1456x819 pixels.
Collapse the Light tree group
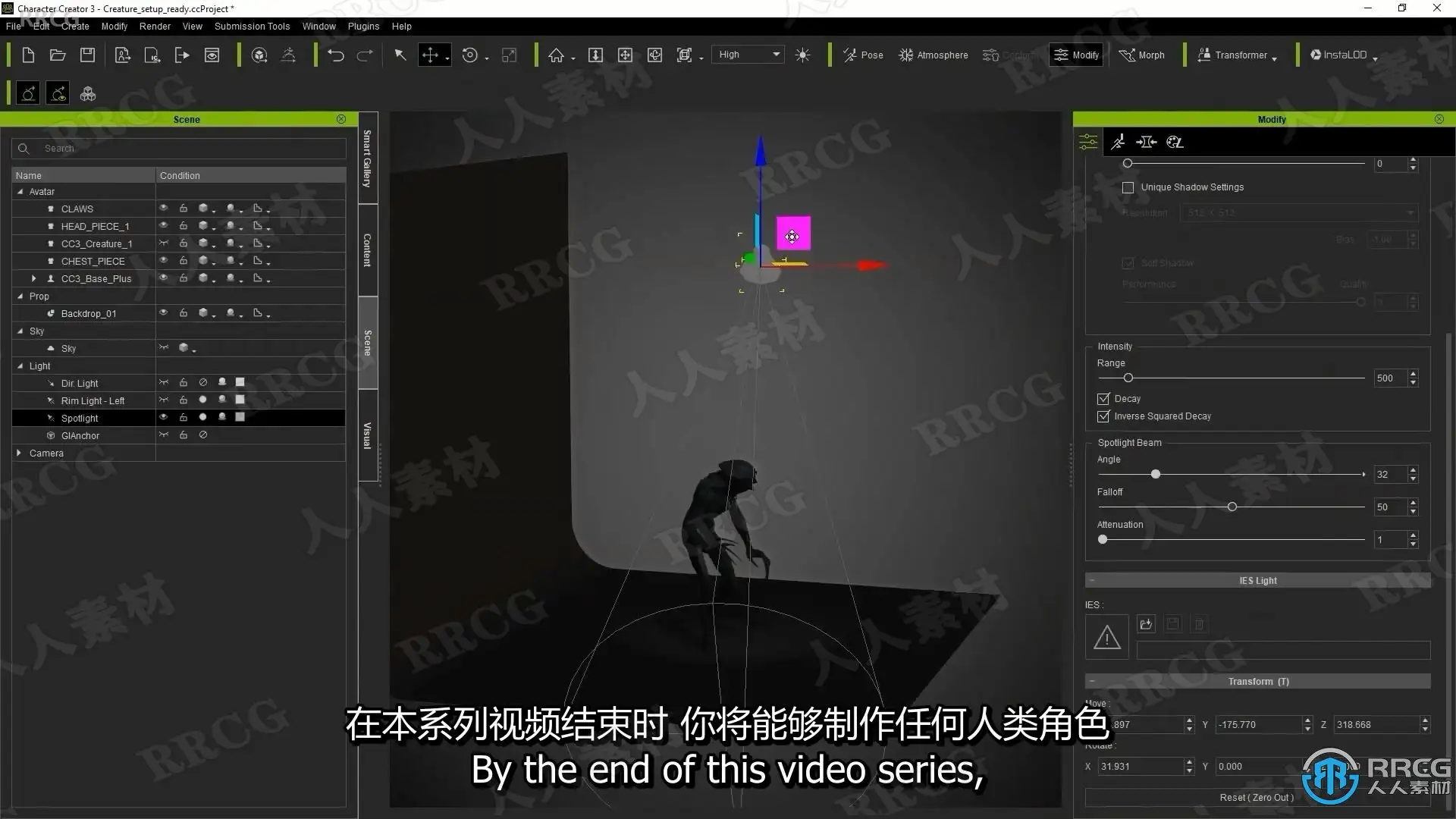coord(20,366)
